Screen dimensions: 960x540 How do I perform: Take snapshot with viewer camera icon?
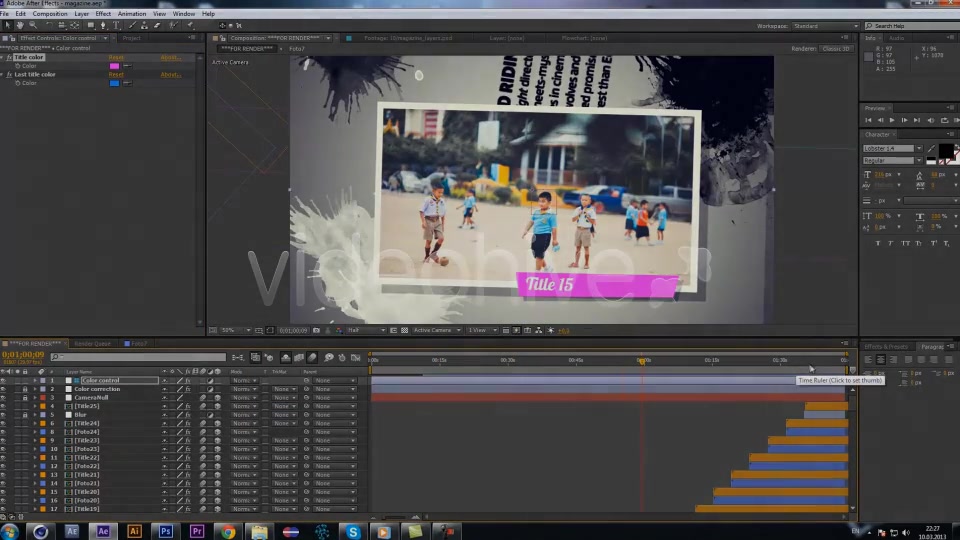click(x=317, y=330)
